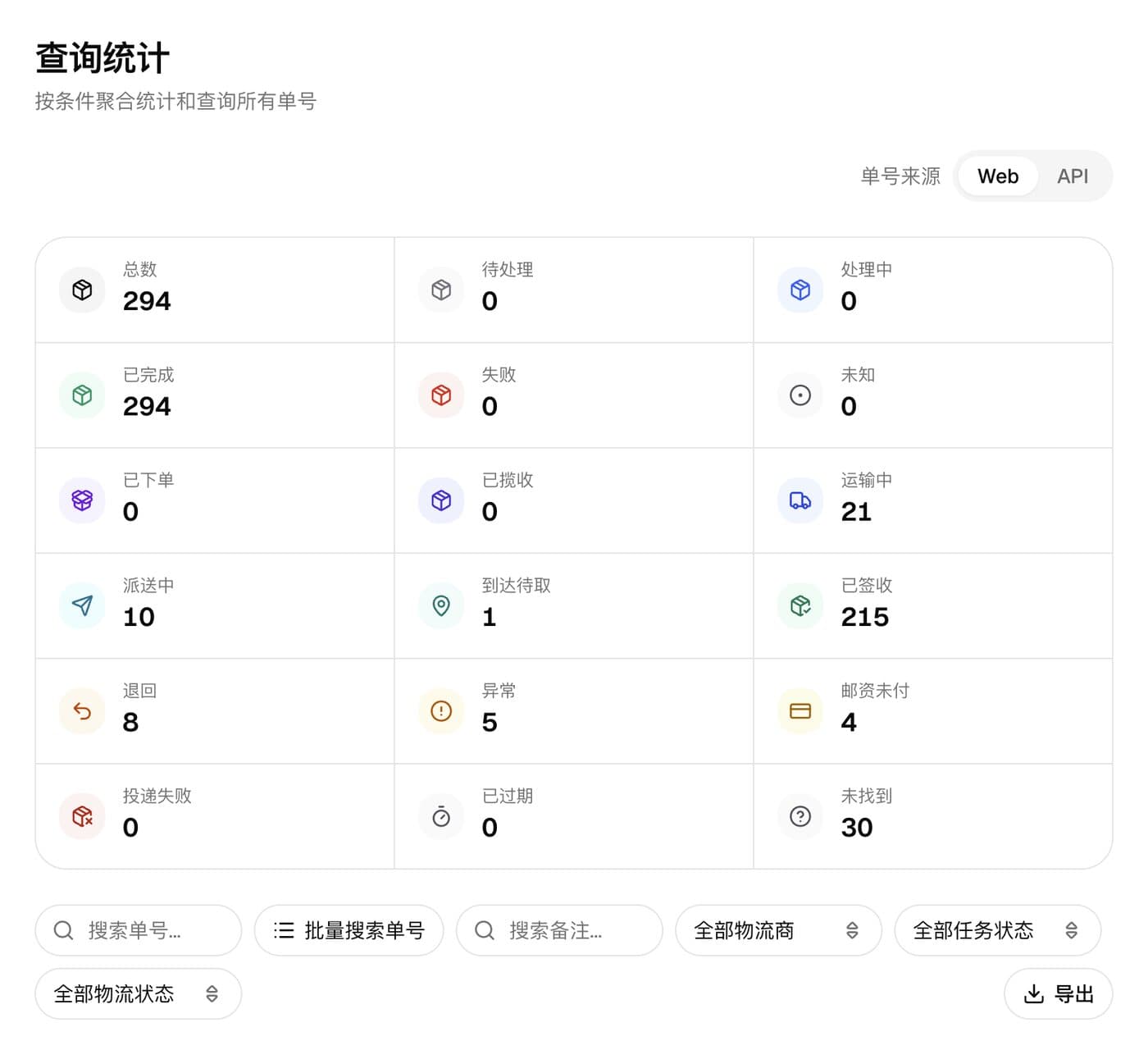Click the 已签收 count 215
This screenshot has height=1050, width=1148.
[865, 617]
